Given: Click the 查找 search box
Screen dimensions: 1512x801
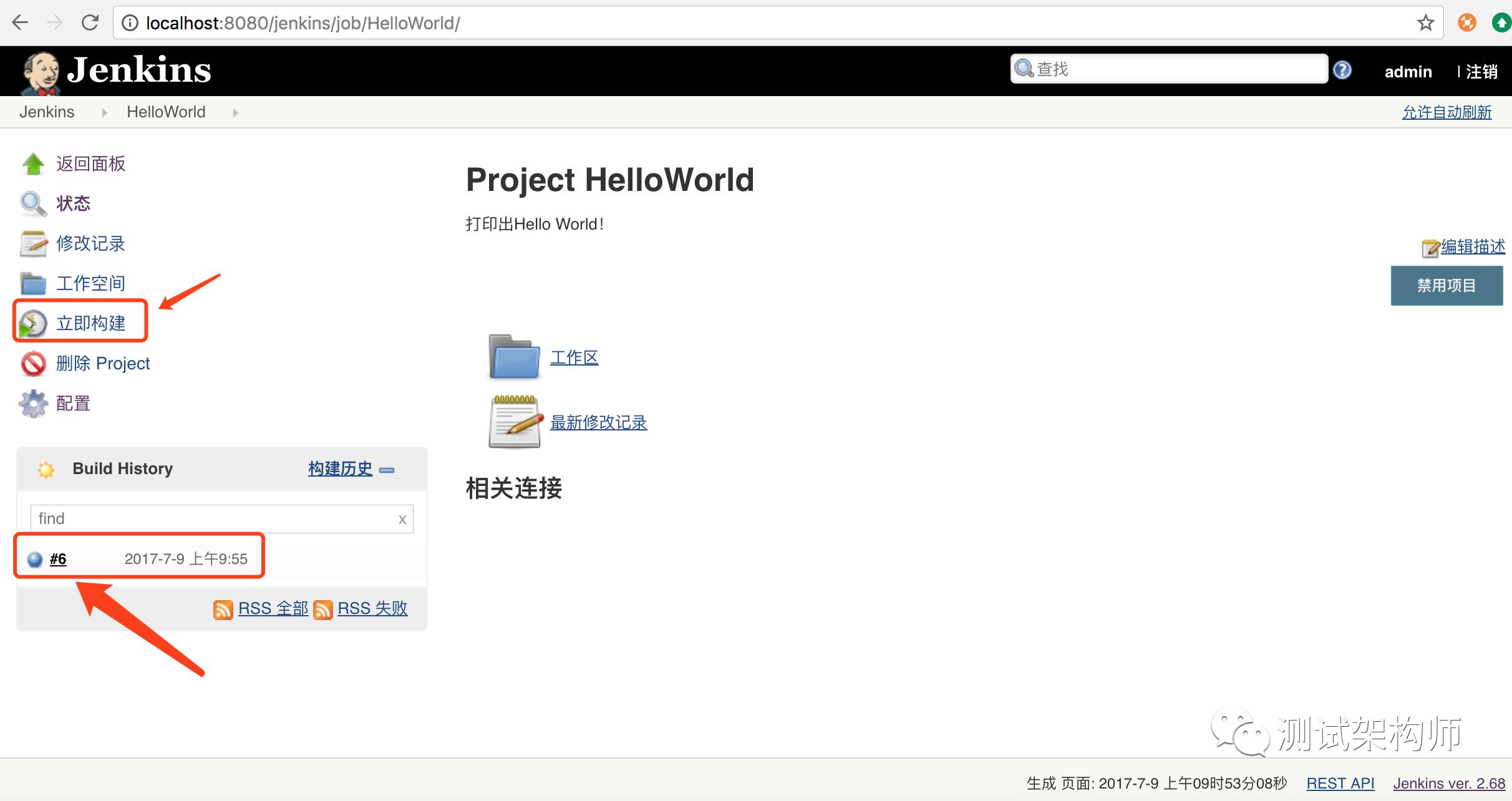Looking at the screenshot, I should 1169,69.
